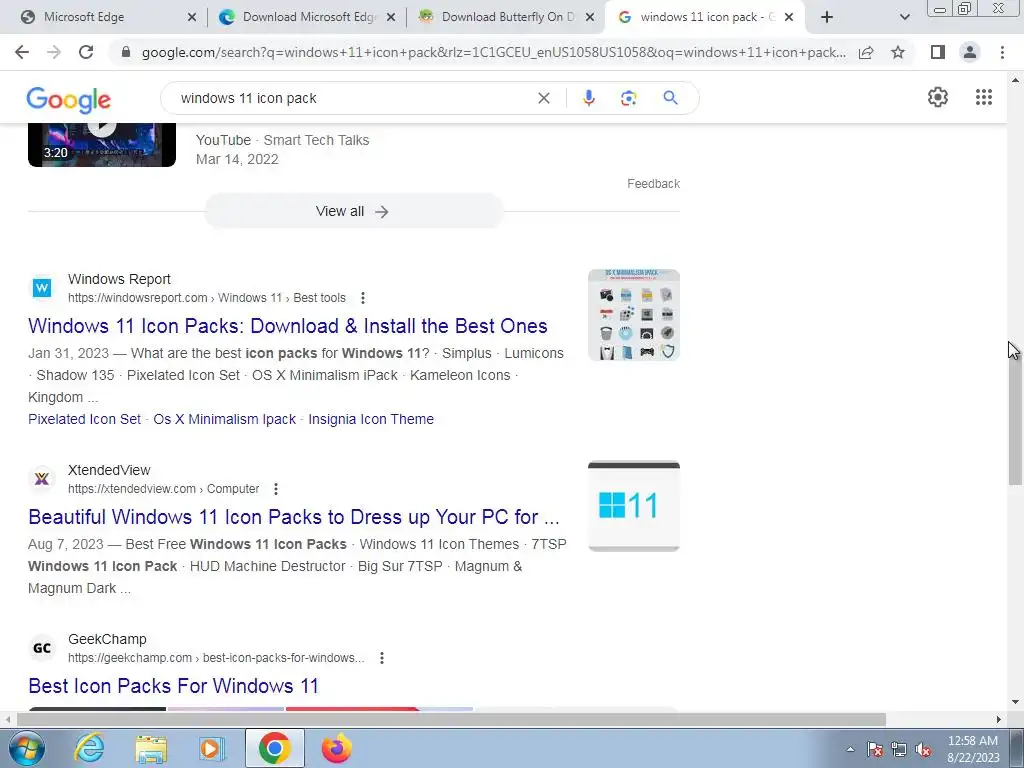Click the GeekChamp site favicon
The image size is (1024, 768).
(x=42, y=648)
